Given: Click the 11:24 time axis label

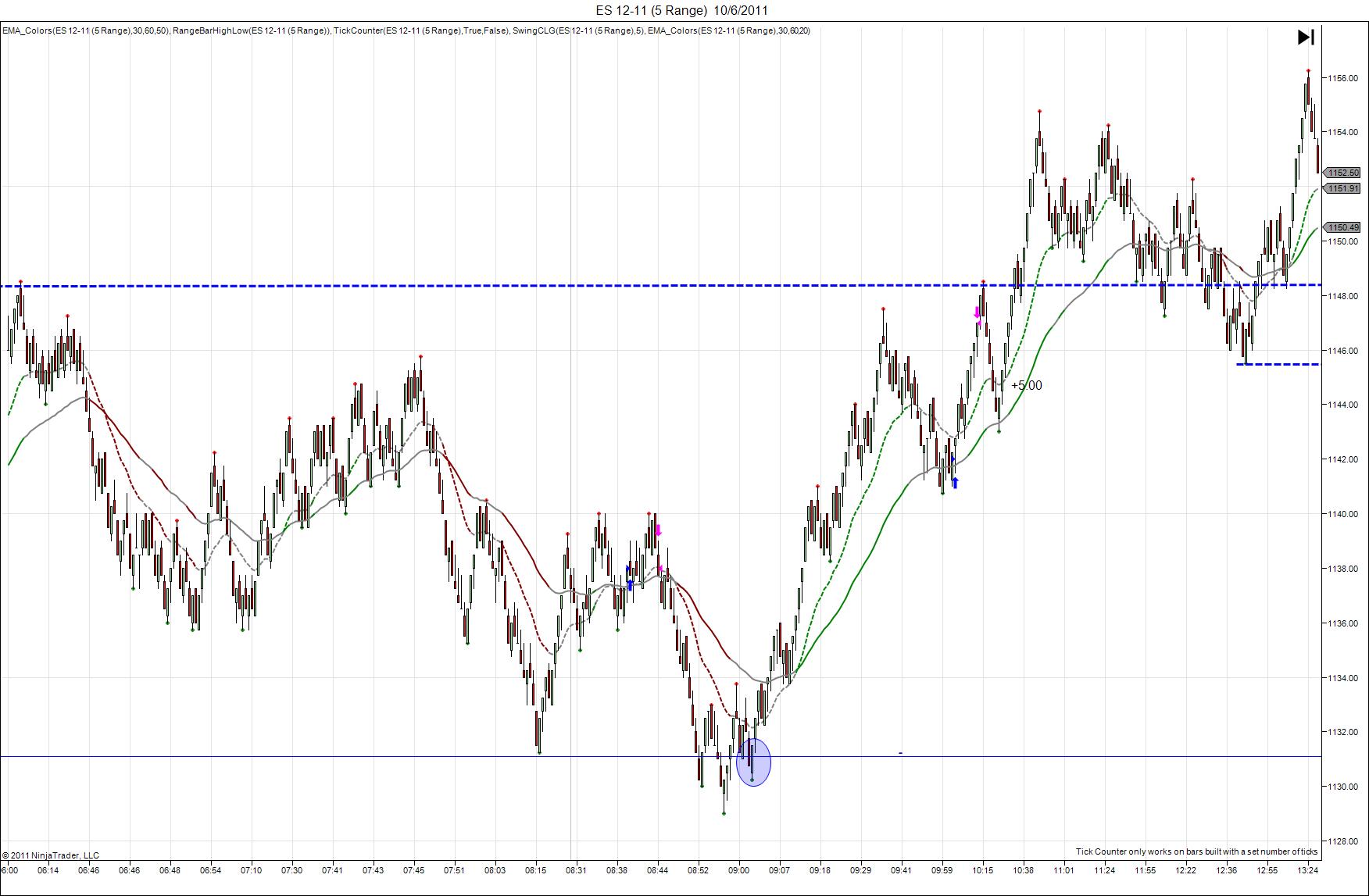Looking at the screenshot, I should pos(1104,870).
